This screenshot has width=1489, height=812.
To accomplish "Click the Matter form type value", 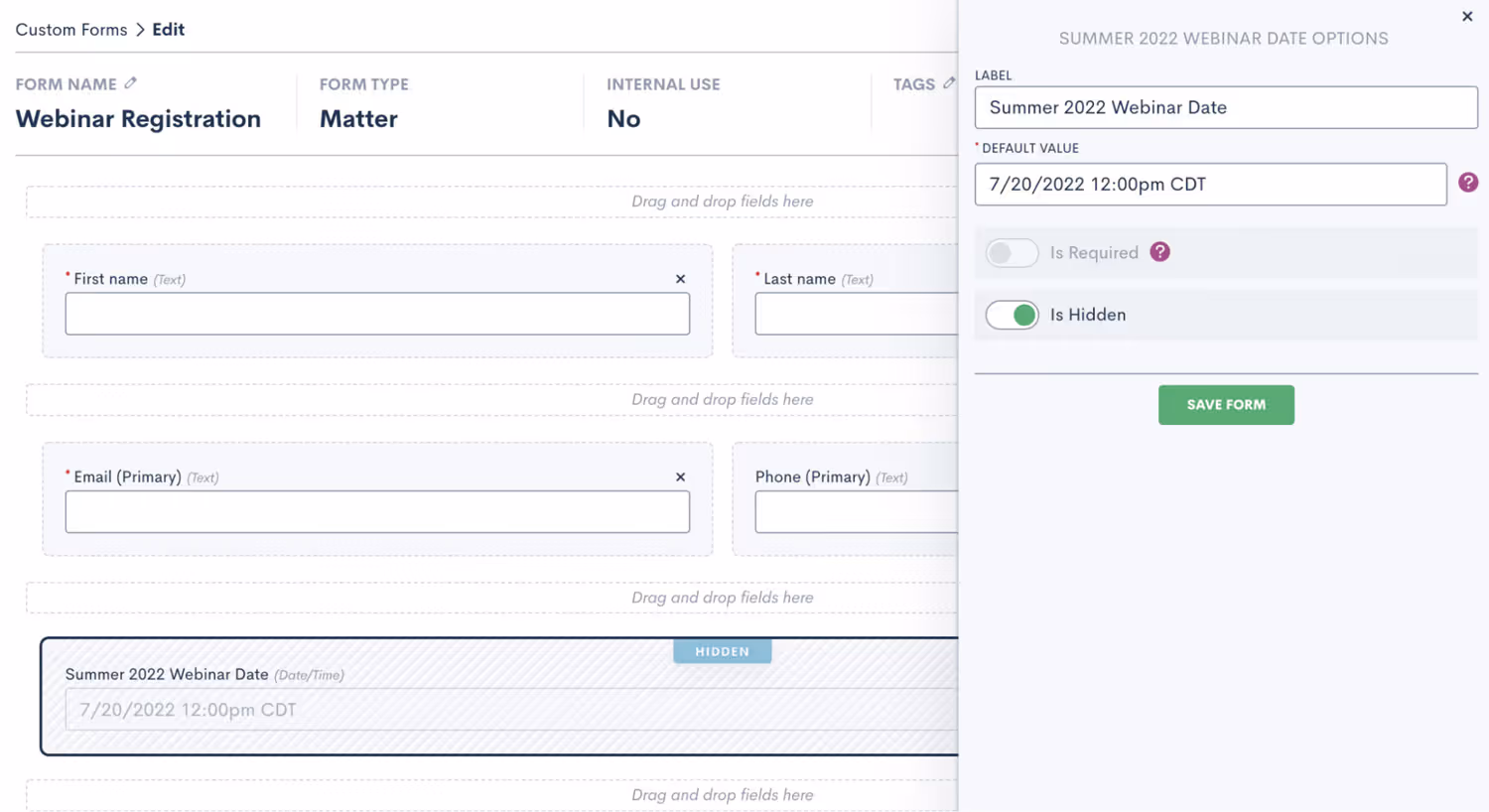I will pyautogui.click(x=358, y=119).
